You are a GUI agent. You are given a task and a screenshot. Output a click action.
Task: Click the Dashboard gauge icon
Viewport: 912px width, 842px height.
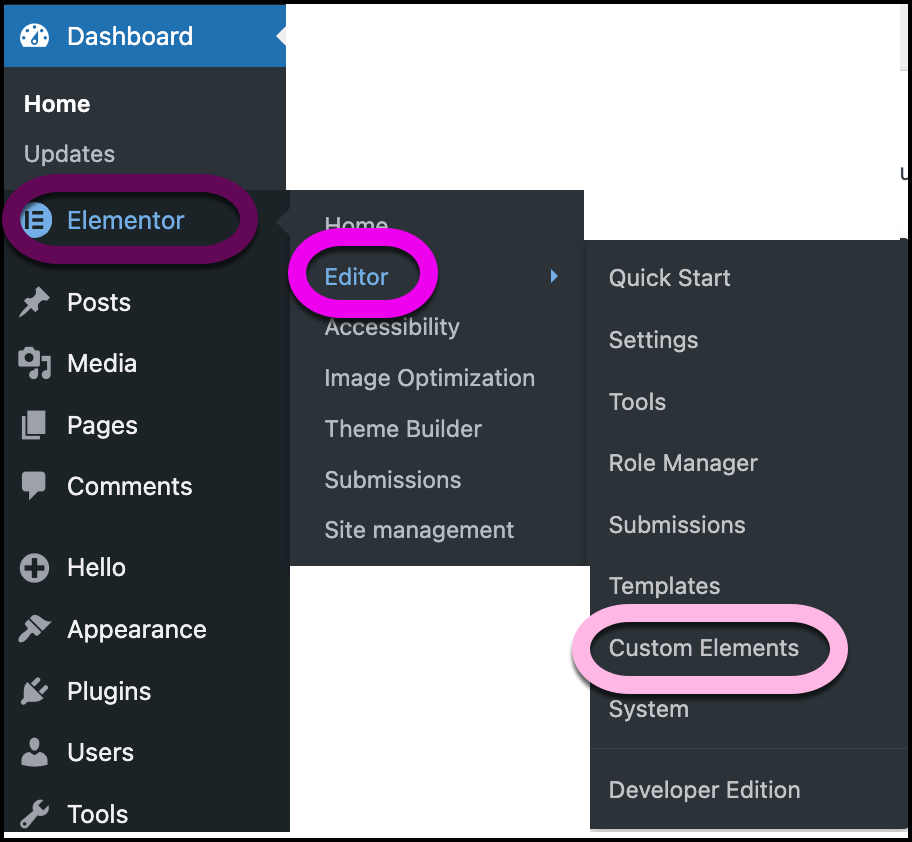pos(35,36)
